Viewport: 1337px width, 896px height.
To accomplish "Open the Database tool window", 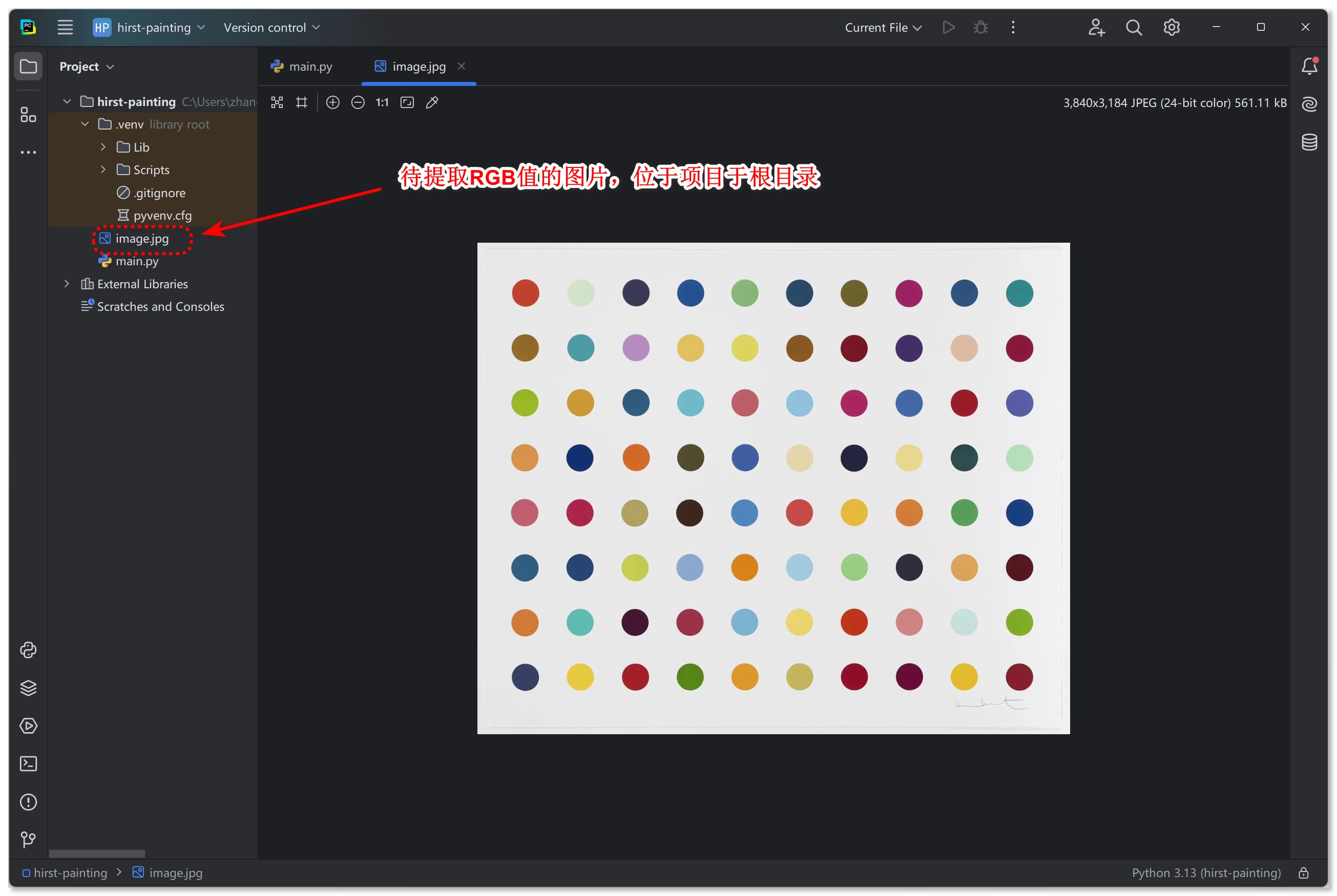I will point(1309,142).
